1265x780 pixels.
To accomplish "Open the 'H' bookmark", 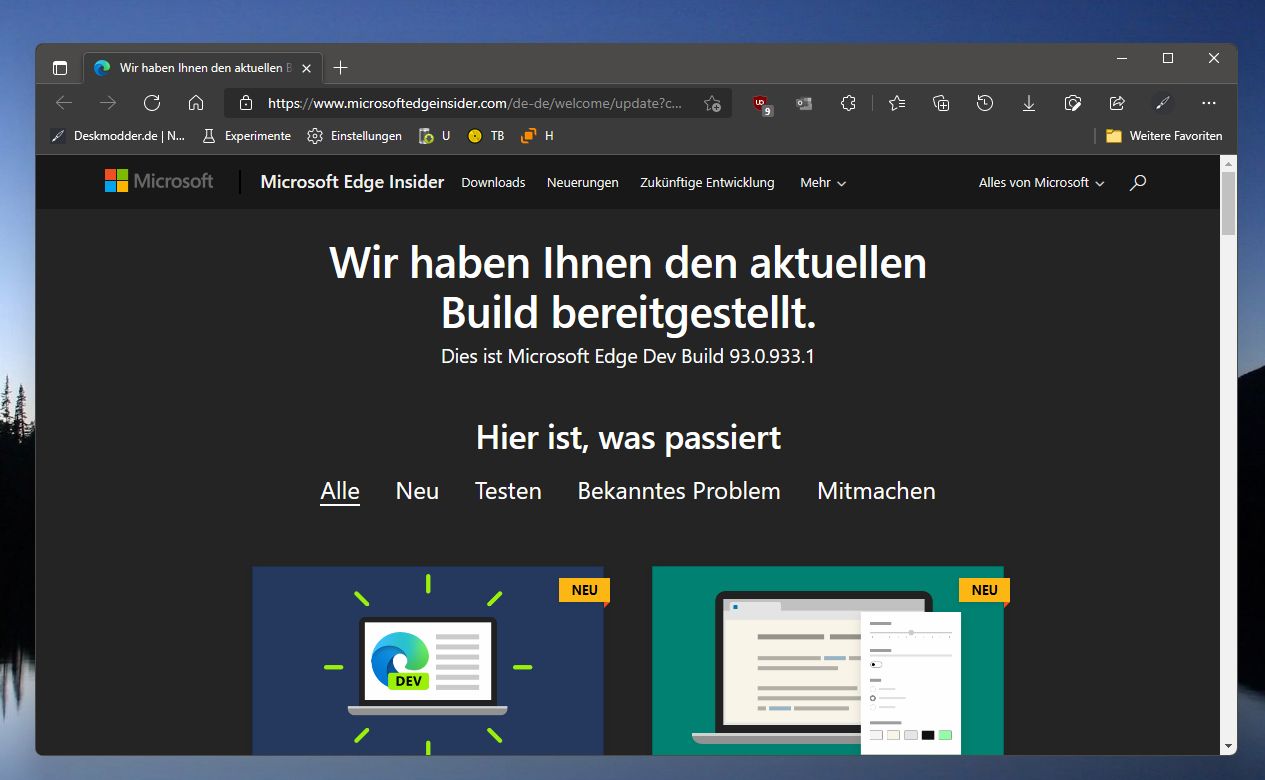I will tap(537, 136).
